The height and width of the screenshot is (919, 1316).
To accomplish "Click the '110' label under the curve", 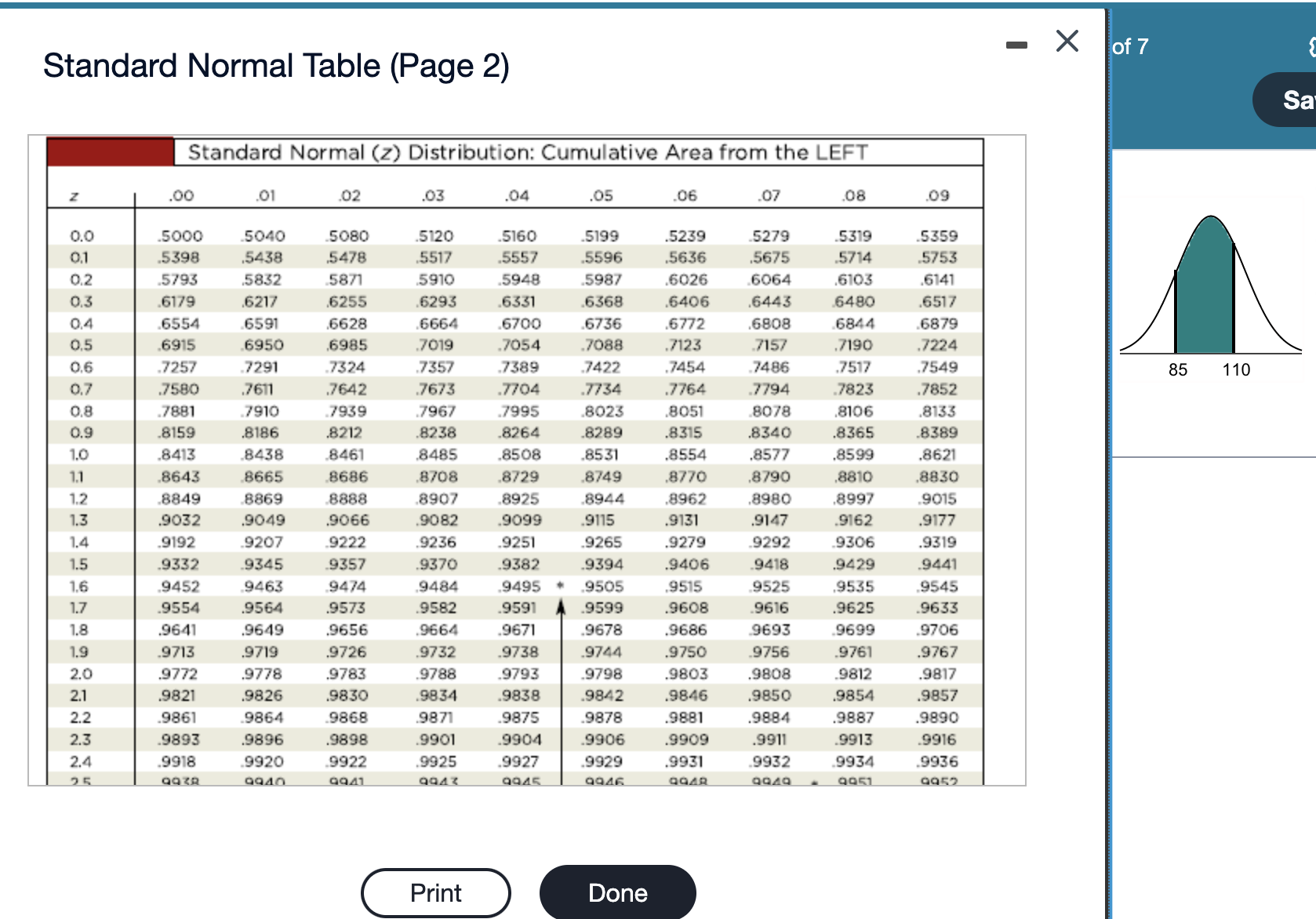I will tap(1237, 369).
